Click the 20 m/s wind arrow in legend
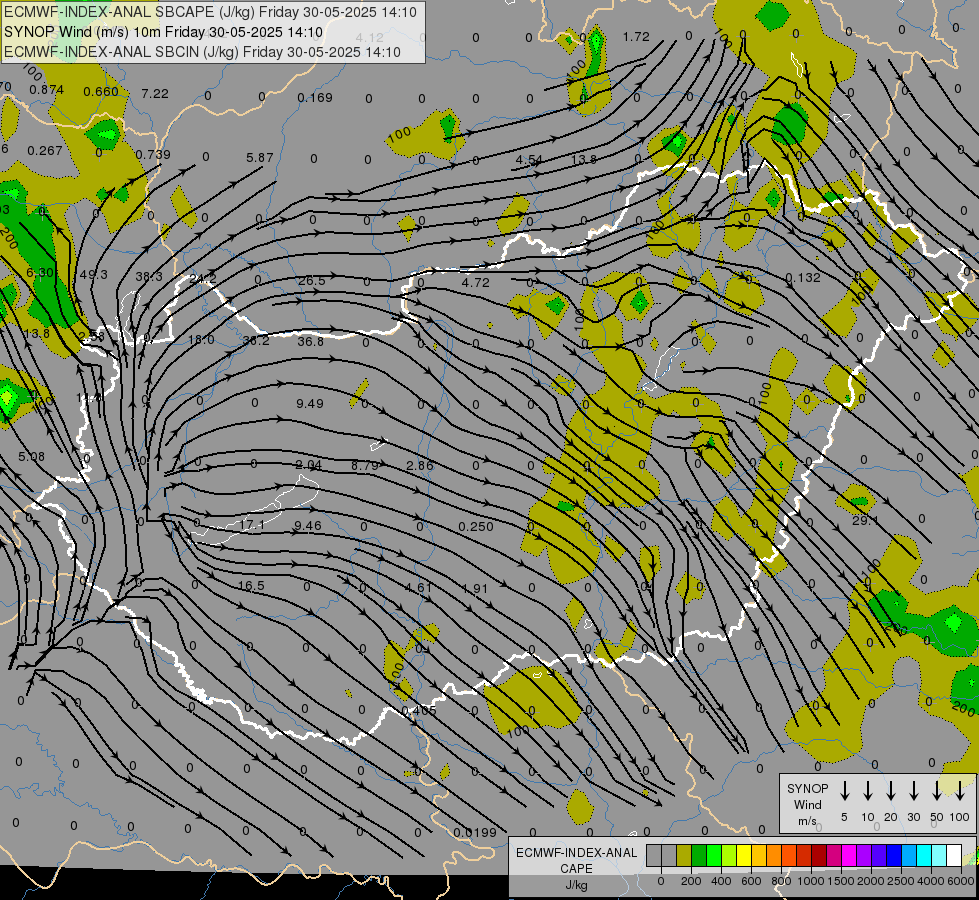Screen dimensions: 979x900 tap(890, 790)
